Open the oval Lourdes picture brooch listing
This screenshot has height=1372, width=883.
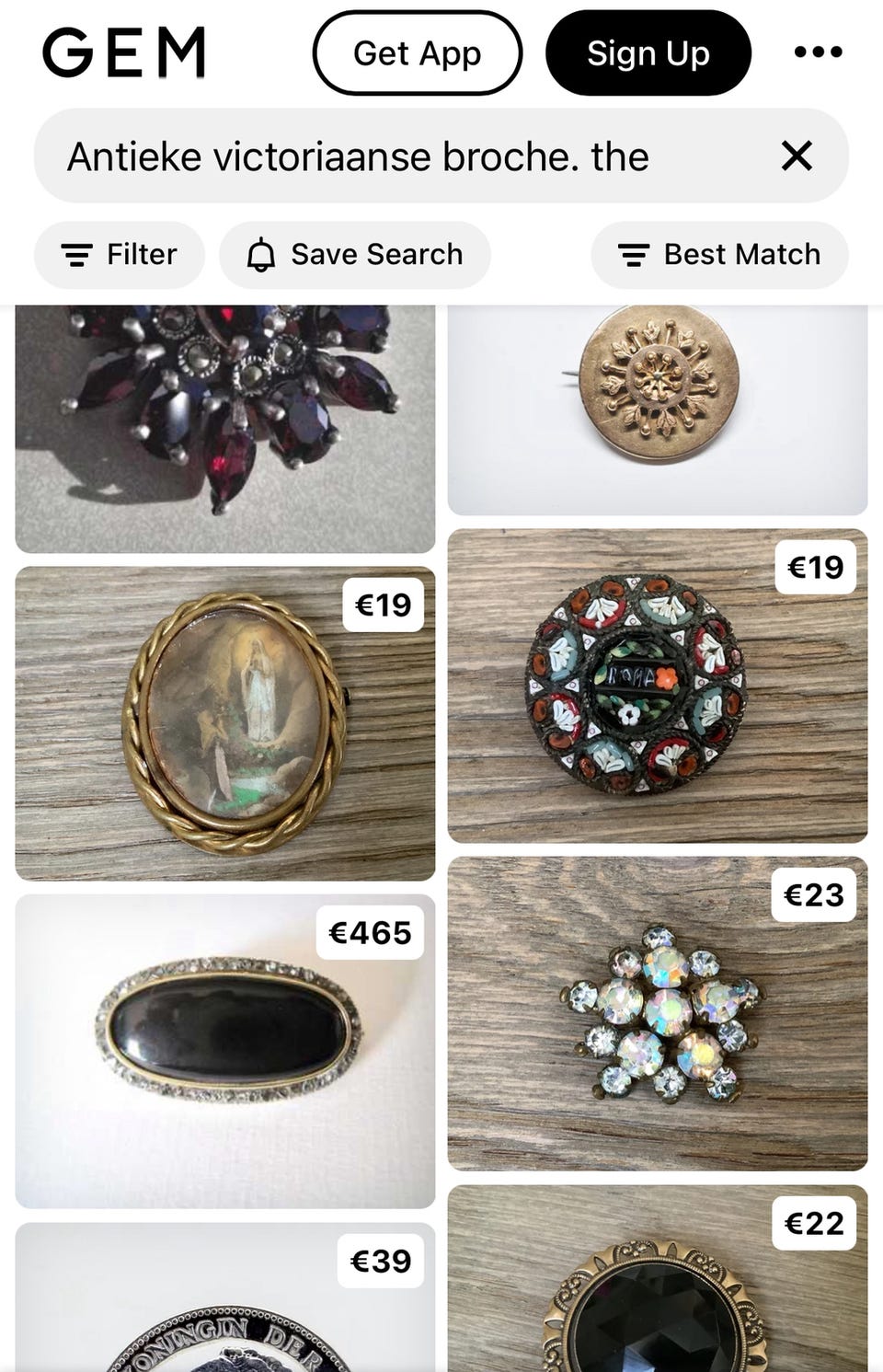[x=225, y=723]
